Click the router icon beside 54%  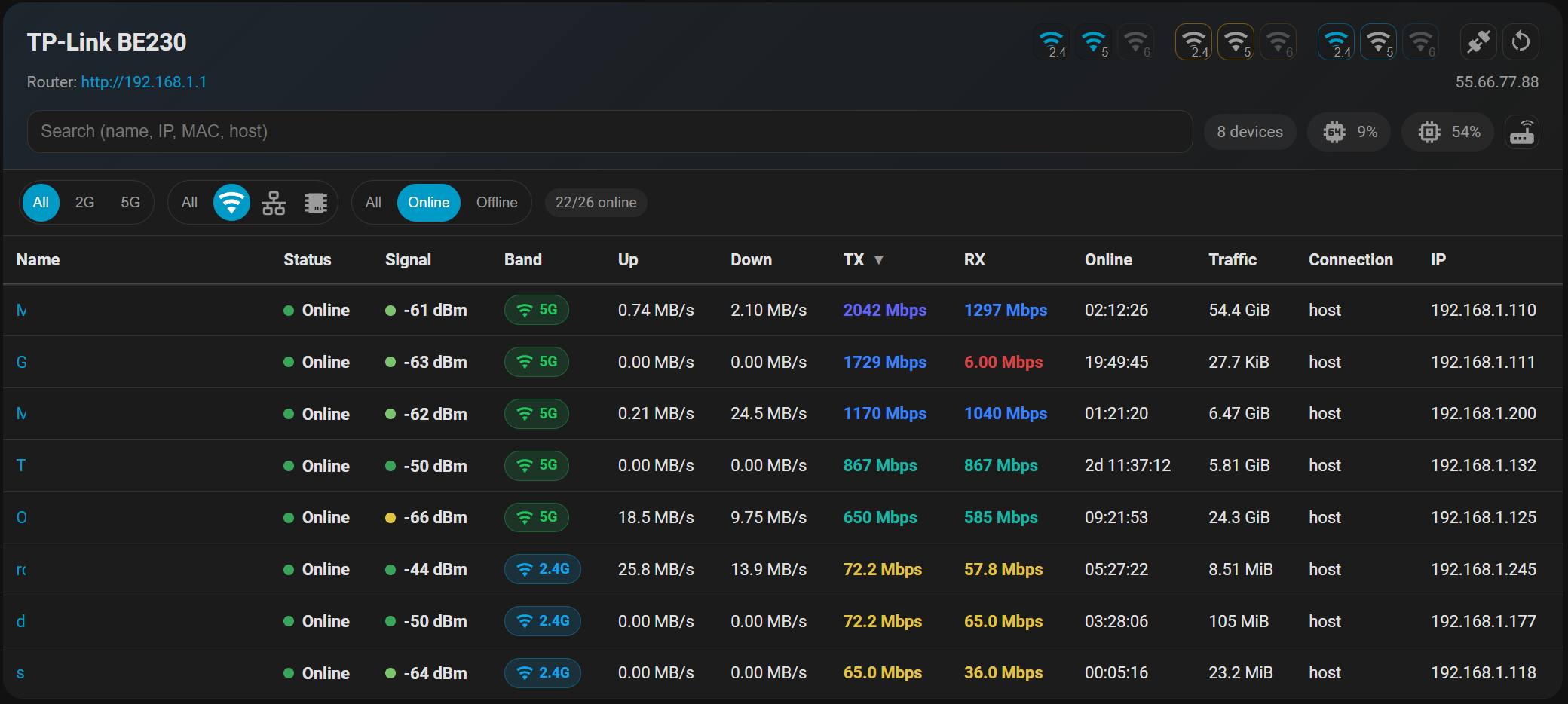(x=1521, y=133)
